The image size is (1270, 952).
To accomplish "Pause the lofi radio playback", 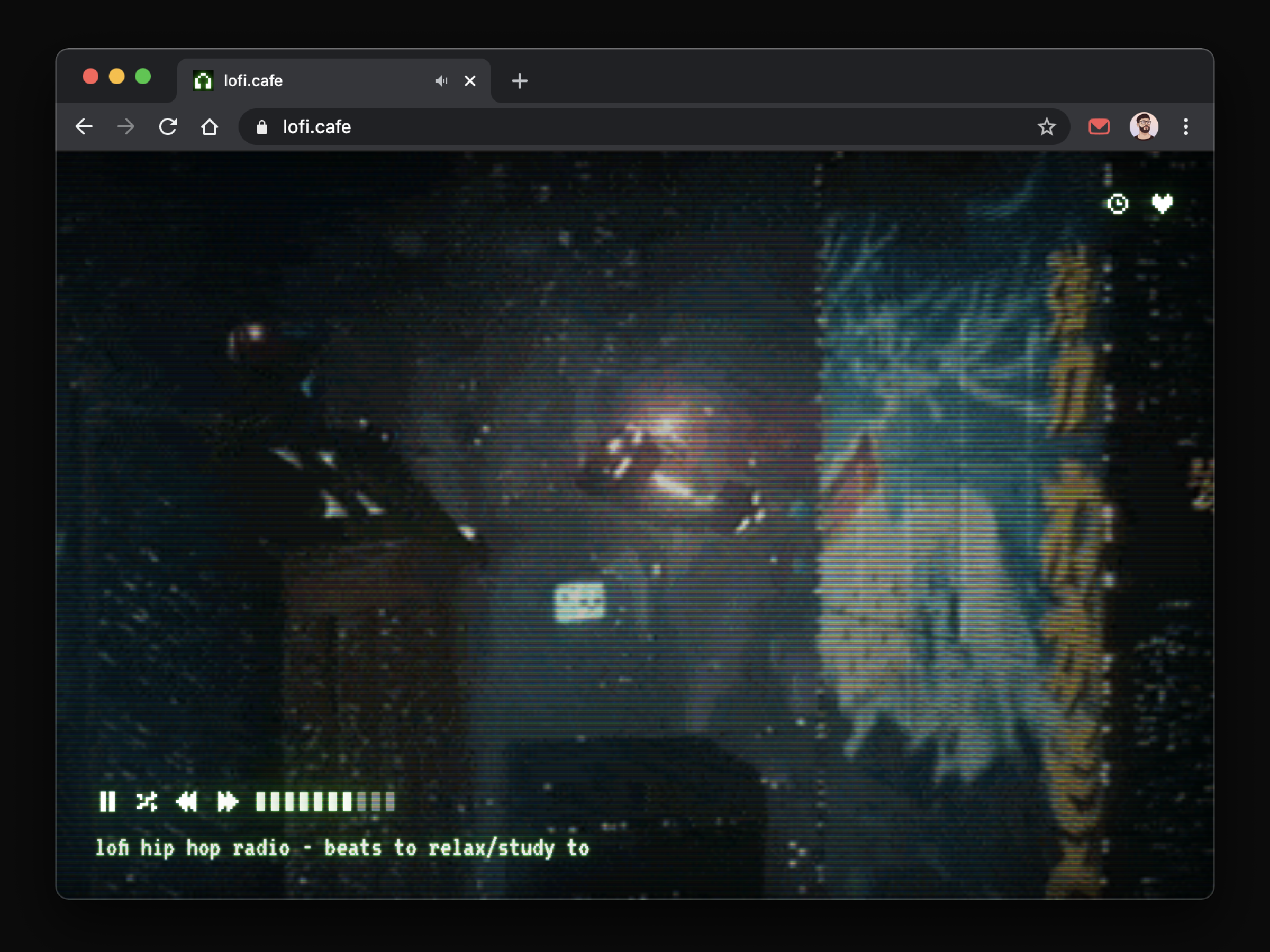I will (107, 802).
